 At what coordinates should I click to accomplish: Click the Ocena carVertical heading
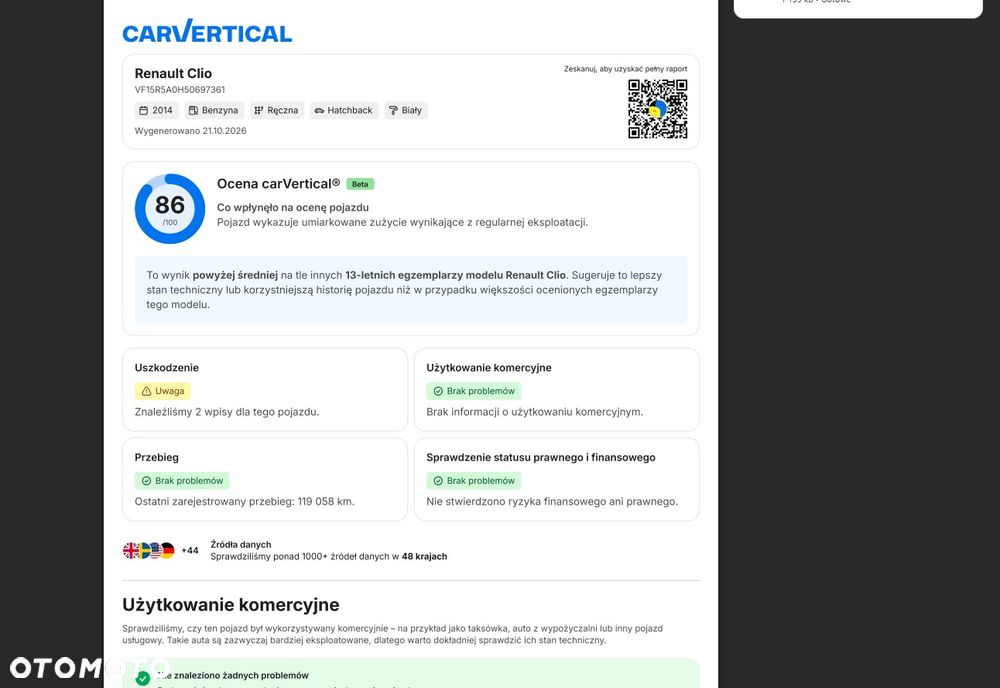click(x=278, y=184)
